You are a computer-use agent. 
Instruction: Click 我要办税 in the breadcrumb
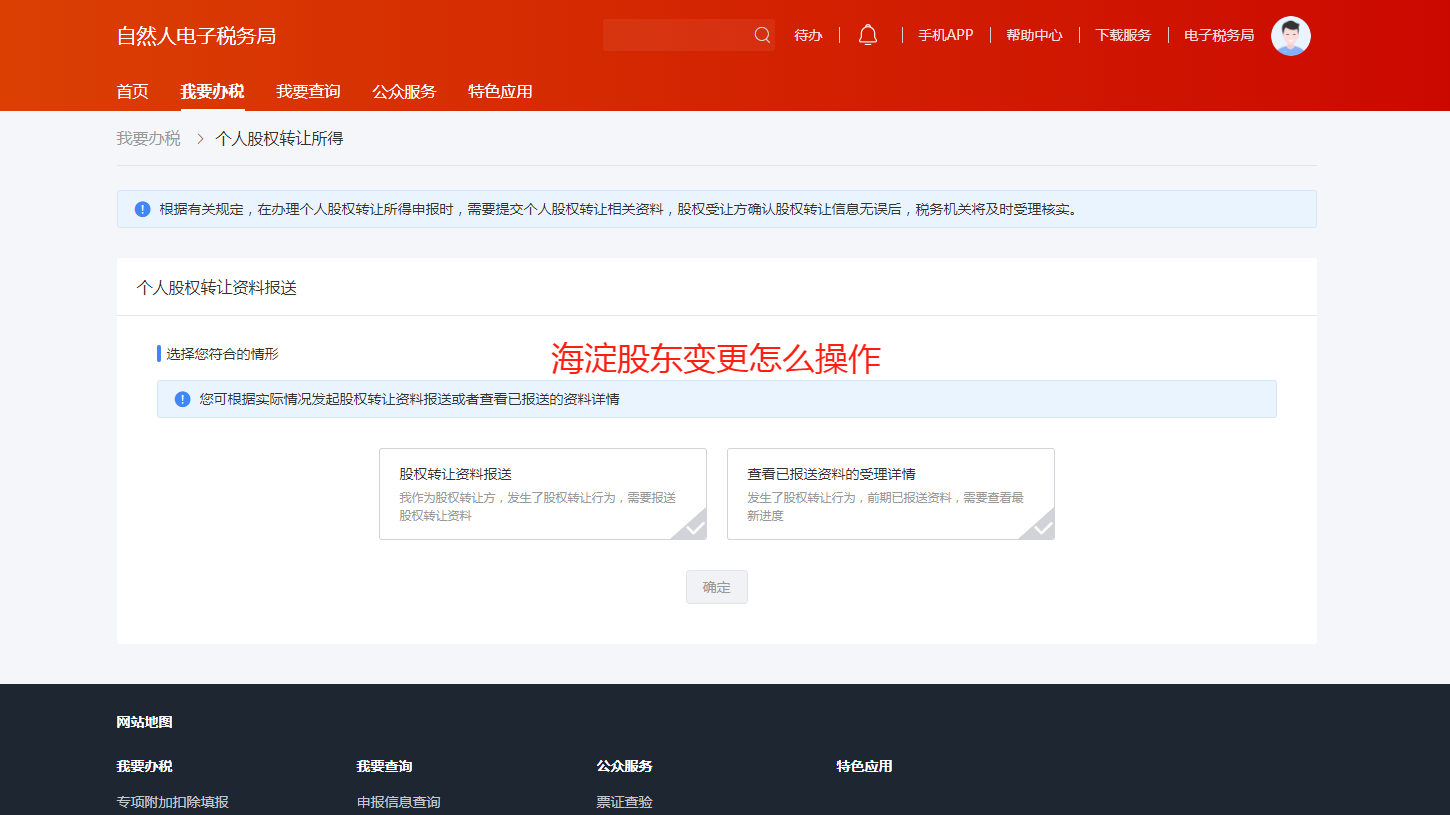coord(148,137)
